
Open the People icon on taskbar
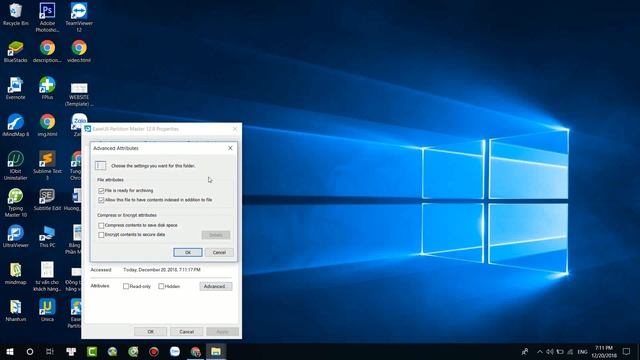525,351
